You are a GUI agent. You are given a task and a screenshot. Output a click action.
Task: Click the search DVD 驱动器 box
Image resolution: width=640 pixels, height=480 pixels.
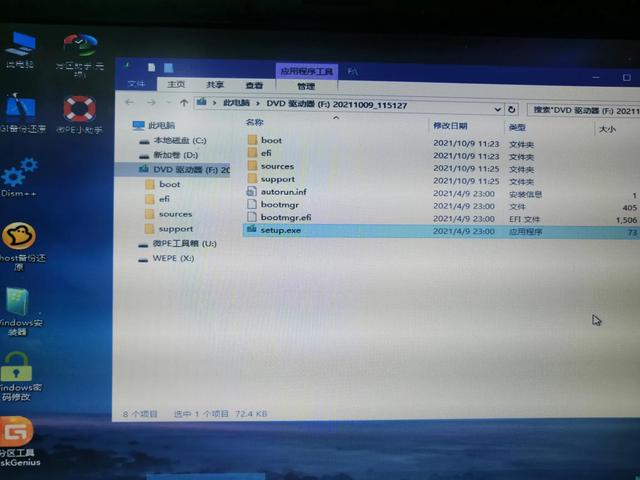584,111
